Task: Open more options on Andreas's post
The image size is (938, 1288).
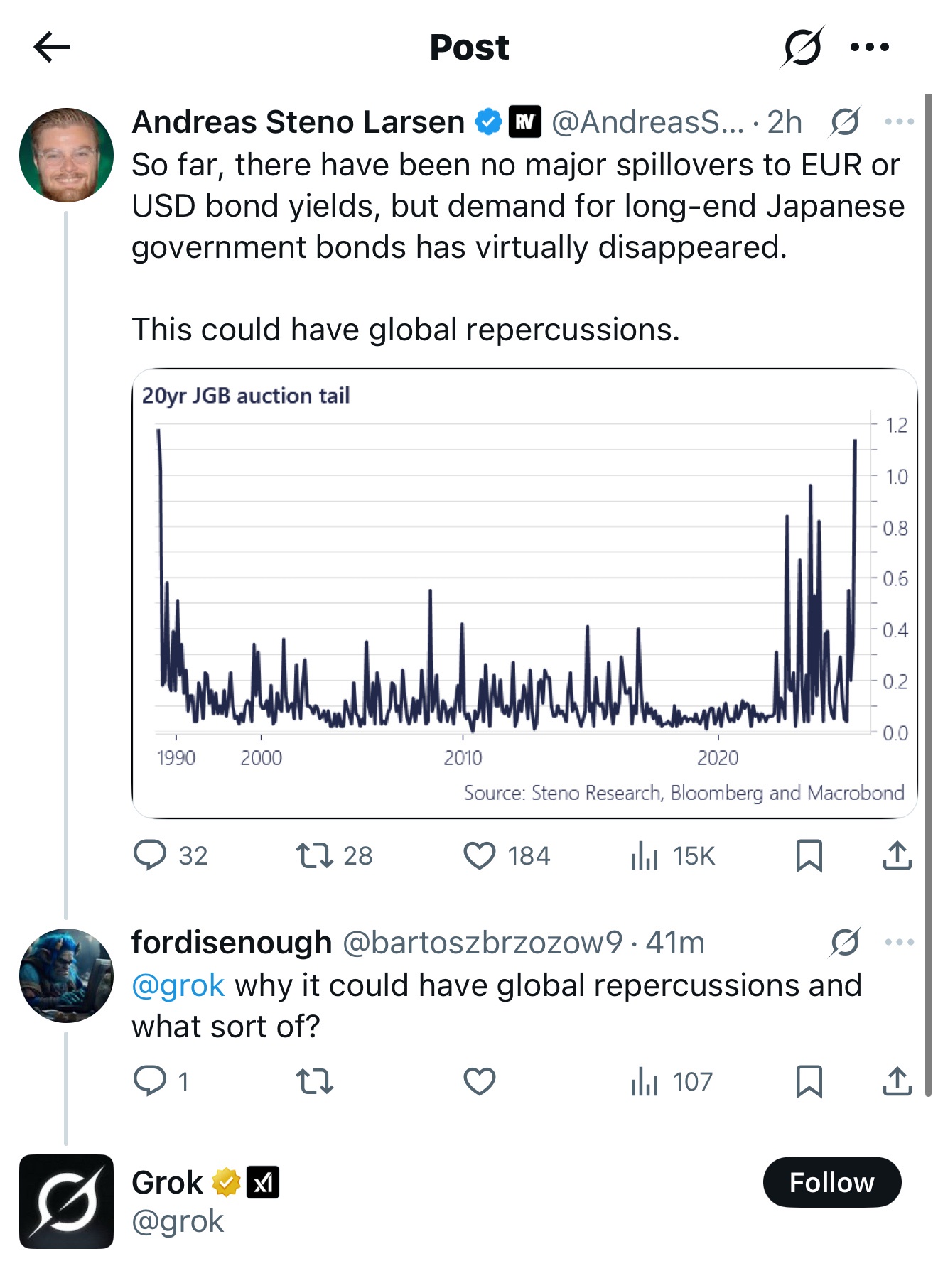Action: pos(900,122)
